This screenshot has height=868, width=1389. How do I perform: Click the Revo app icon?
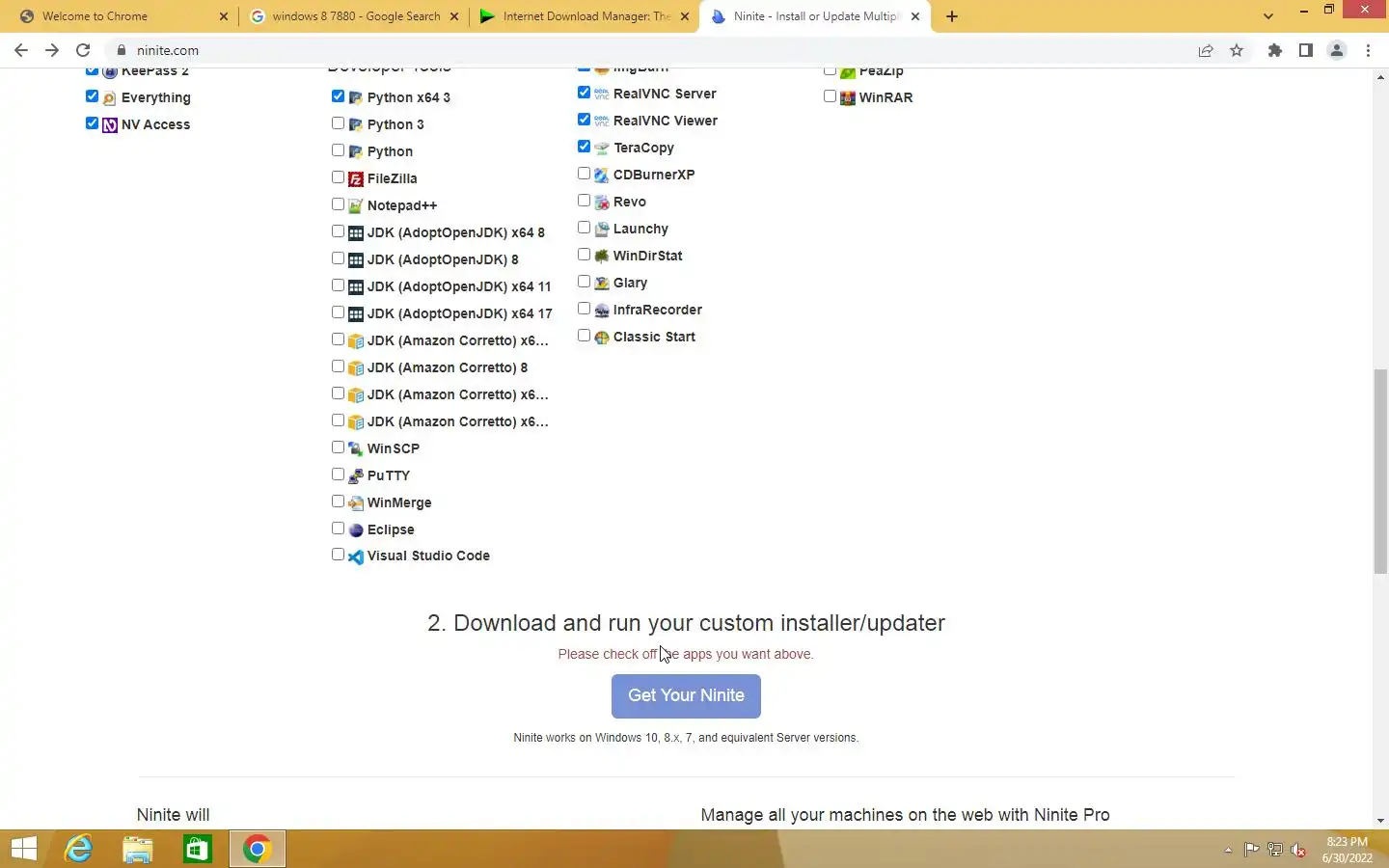click(602, 202)
